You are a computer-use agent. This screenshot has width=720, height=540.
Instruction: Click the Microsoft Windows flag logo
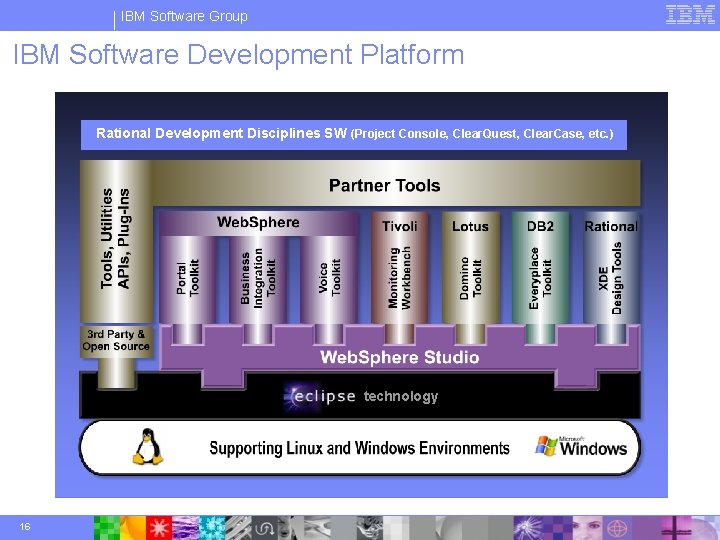click(x=546, y=446)
